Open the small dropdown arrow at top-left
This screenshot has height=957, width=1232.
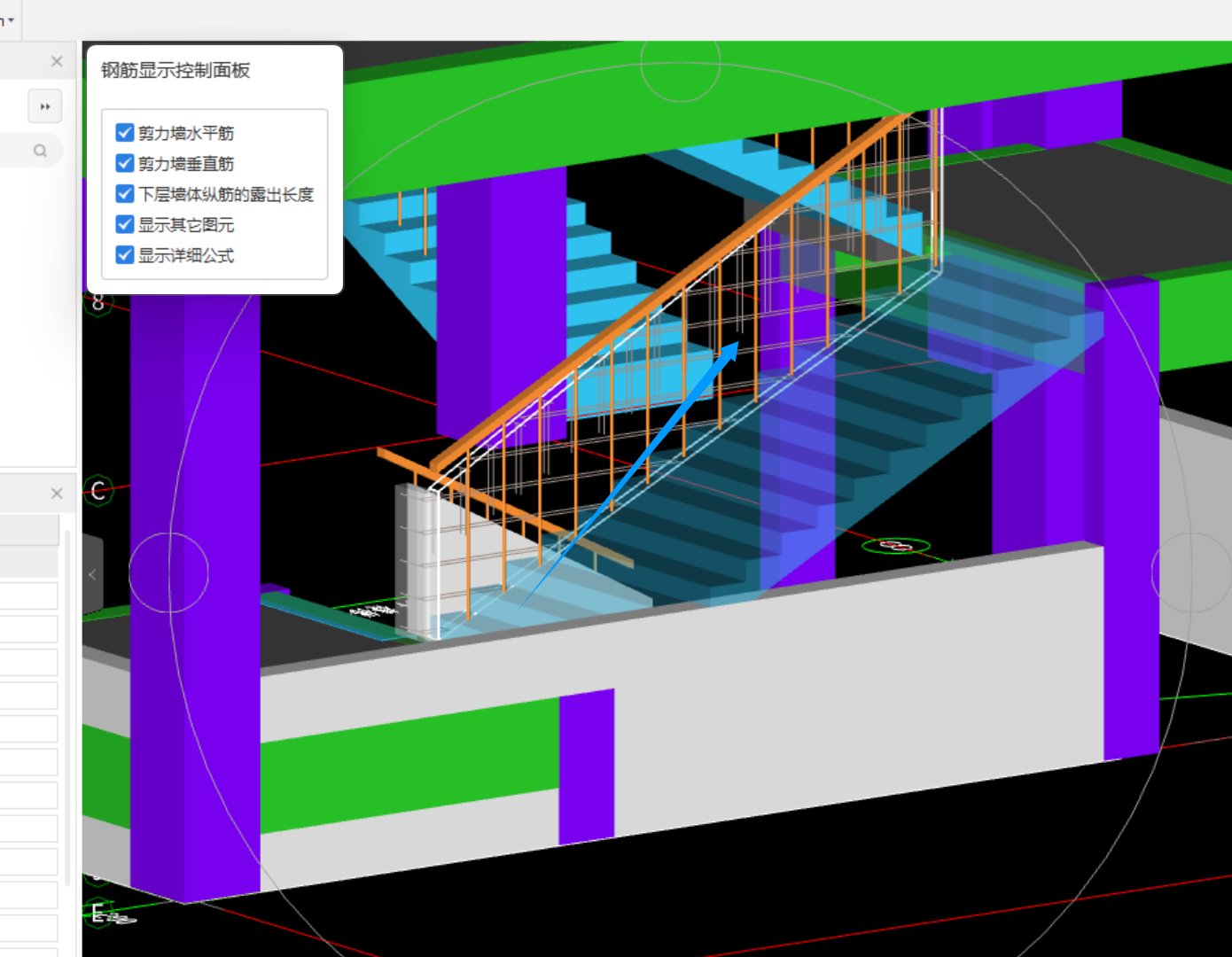(11, 19)
